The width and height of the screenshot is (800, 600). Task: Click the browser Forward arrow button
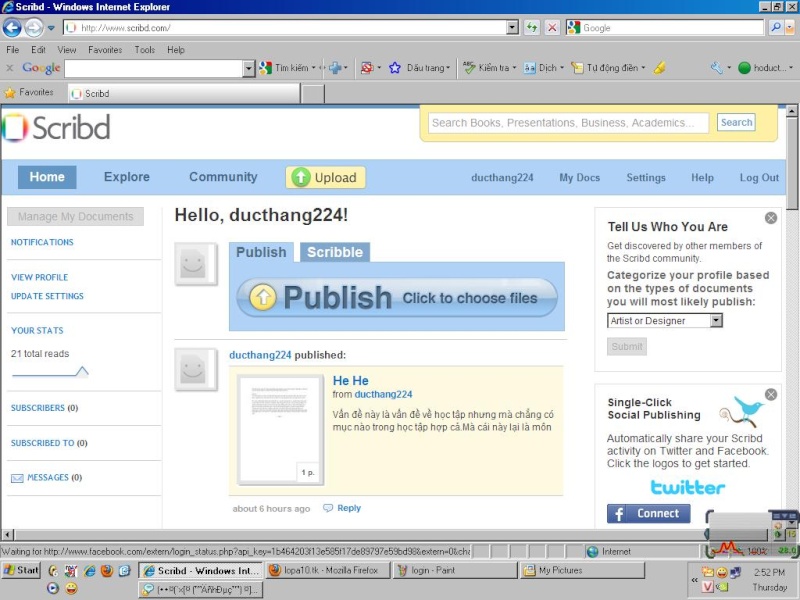coord(34,28)
